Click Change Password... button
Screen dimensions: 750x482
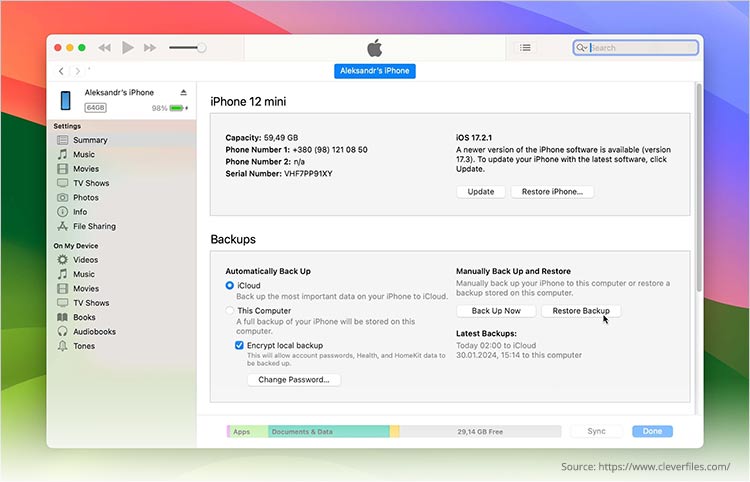(x=294, y=380)
